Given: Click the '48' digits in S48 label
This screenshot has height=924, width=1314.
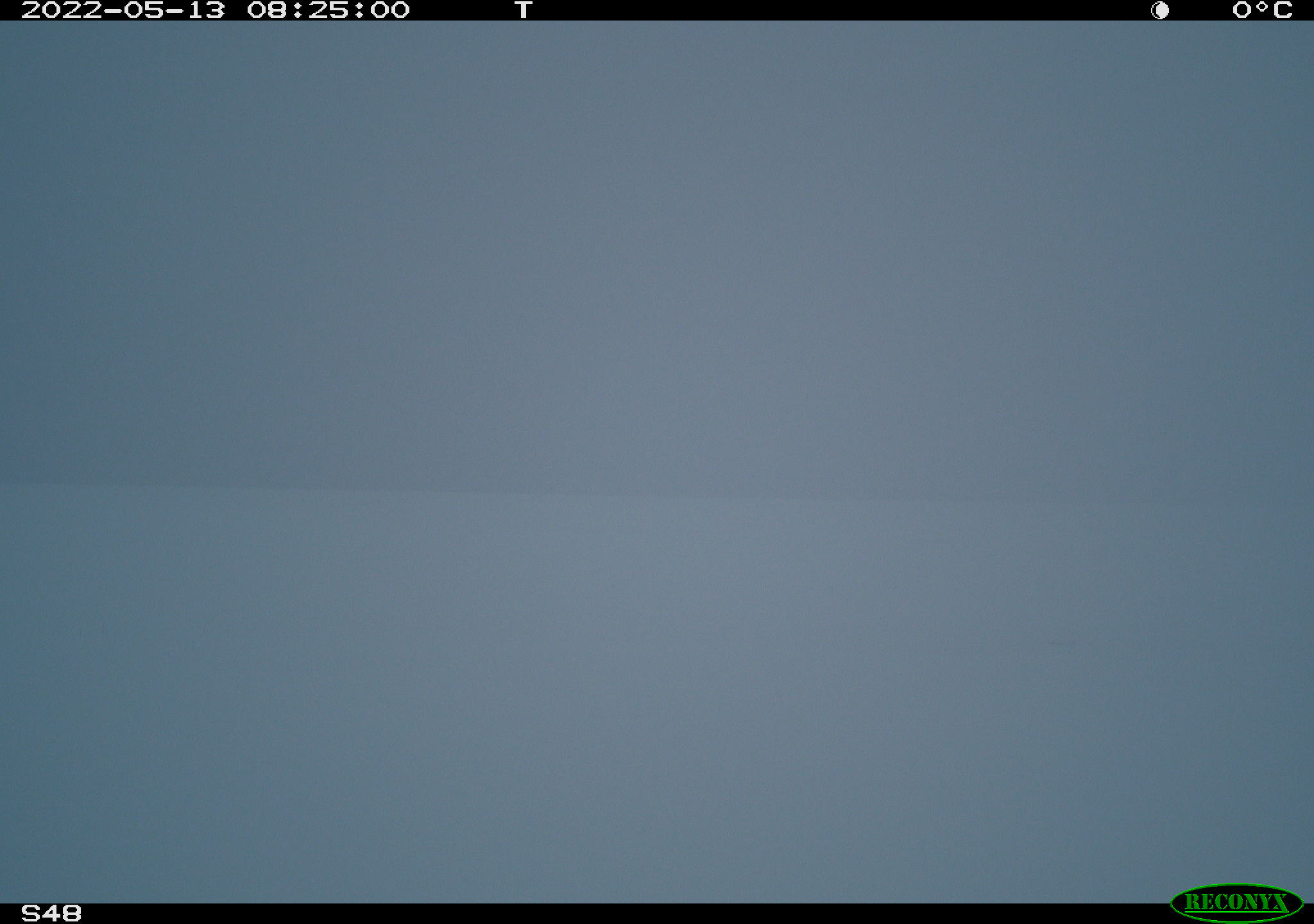Looking at the screenshot, I should [62, 913].
